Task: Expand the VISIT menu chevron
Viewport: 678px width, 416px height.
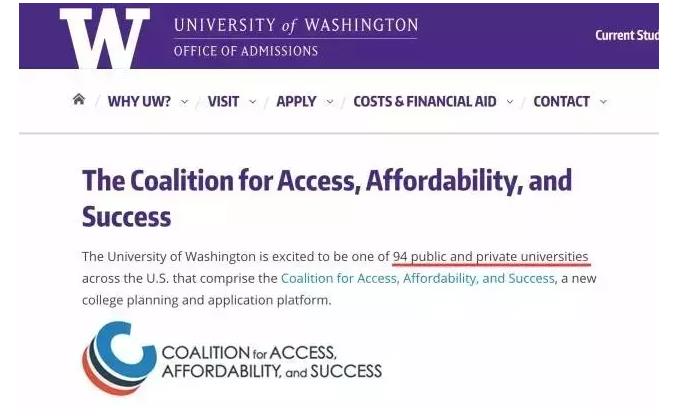Action: pos(253,102)
